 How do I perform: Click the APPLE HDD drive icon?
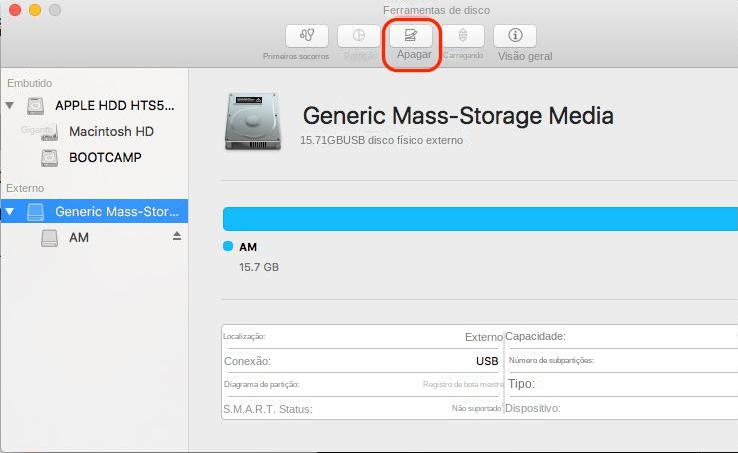[x=35, y=106]
